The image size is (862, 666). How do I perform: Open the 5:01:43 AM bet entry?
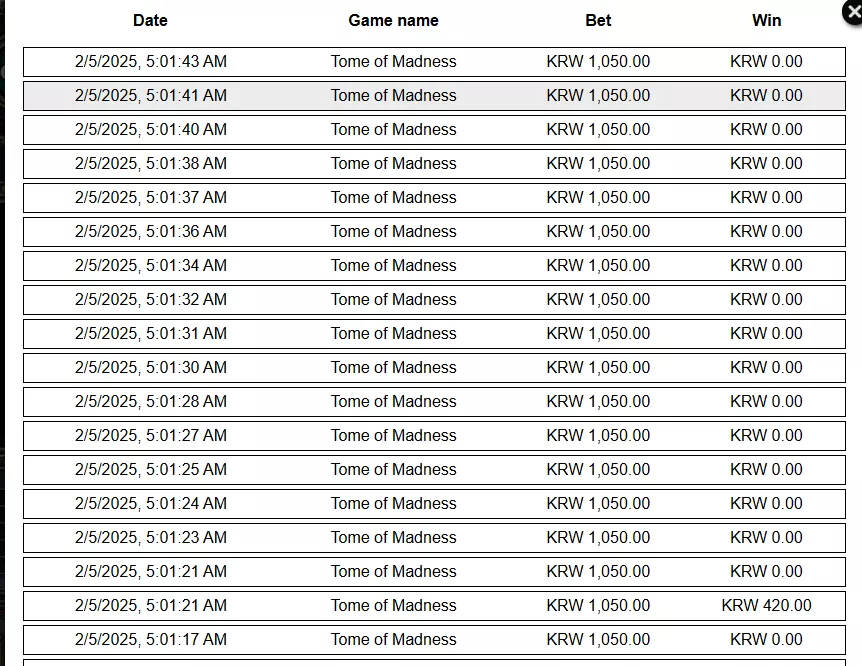434,62
